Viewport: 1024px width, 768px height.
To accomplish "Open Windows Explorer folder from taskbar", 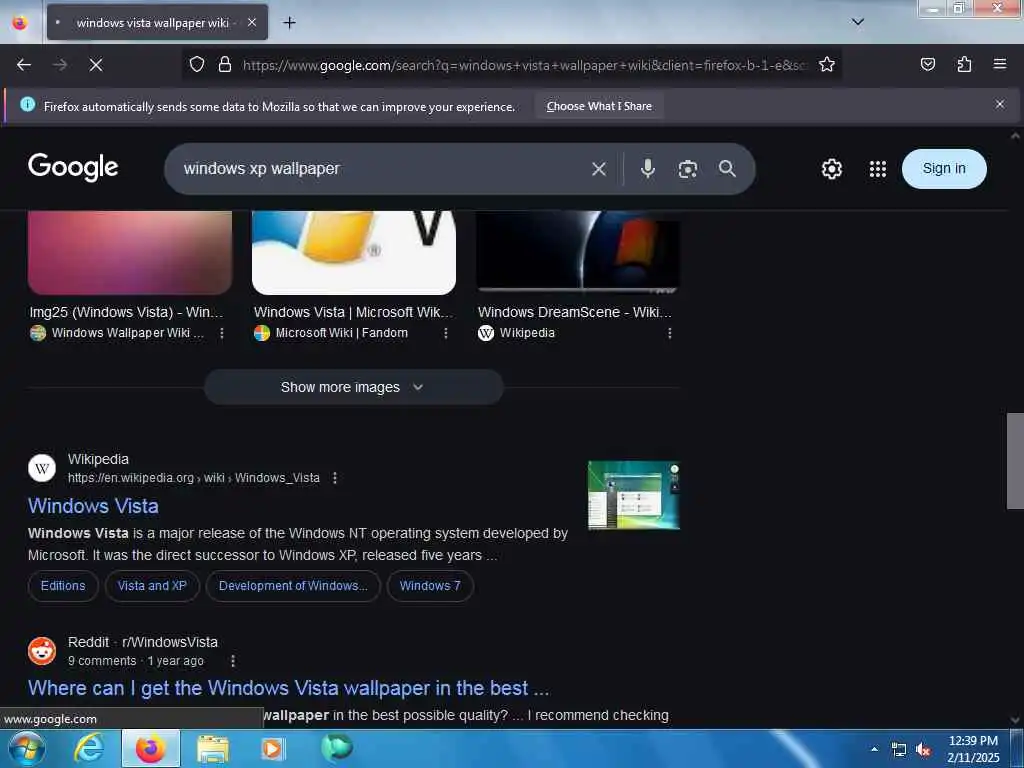I will 213,749.
